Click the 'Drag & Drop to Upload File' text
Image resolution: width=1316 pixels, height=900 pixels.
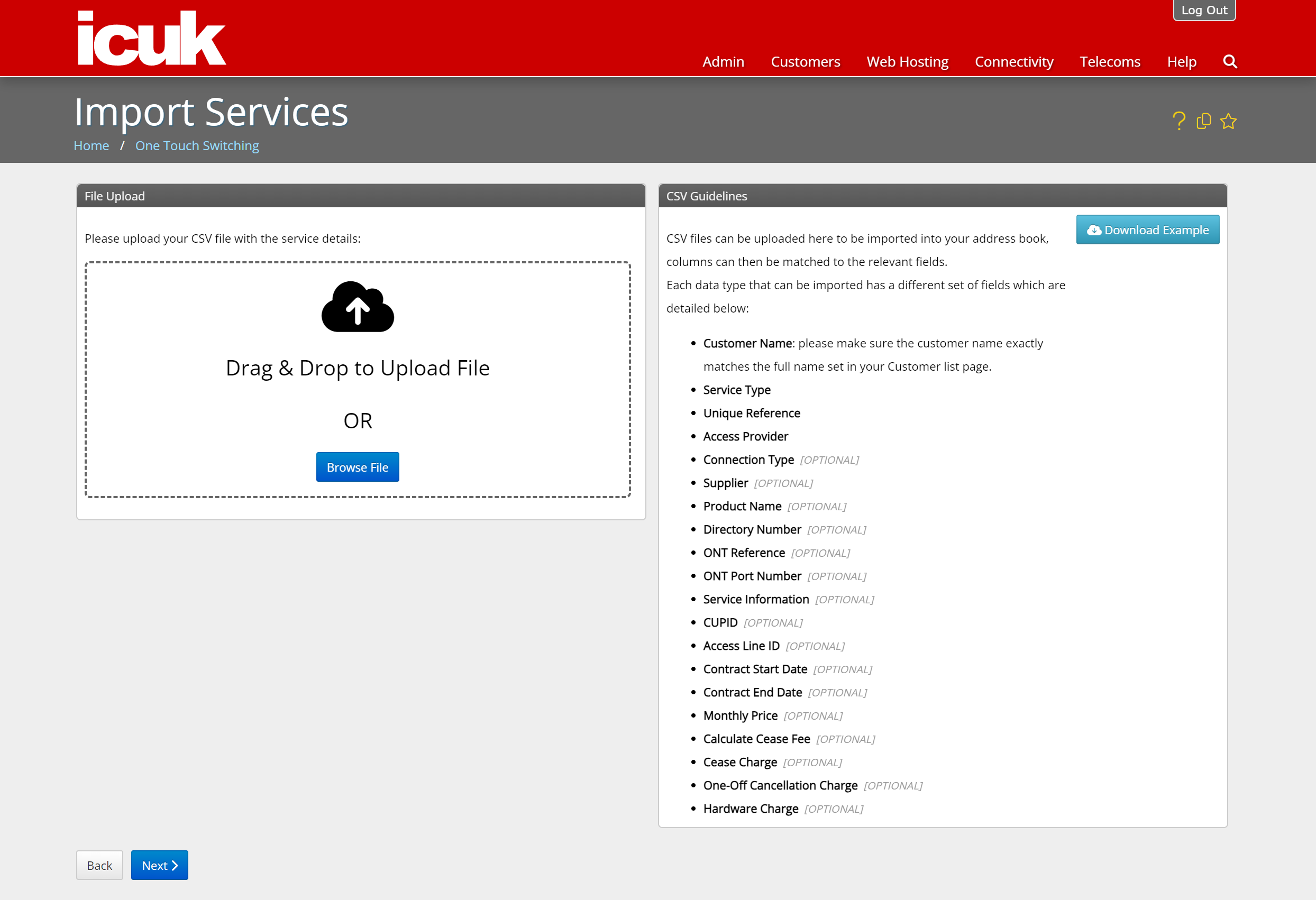(358, 368)
